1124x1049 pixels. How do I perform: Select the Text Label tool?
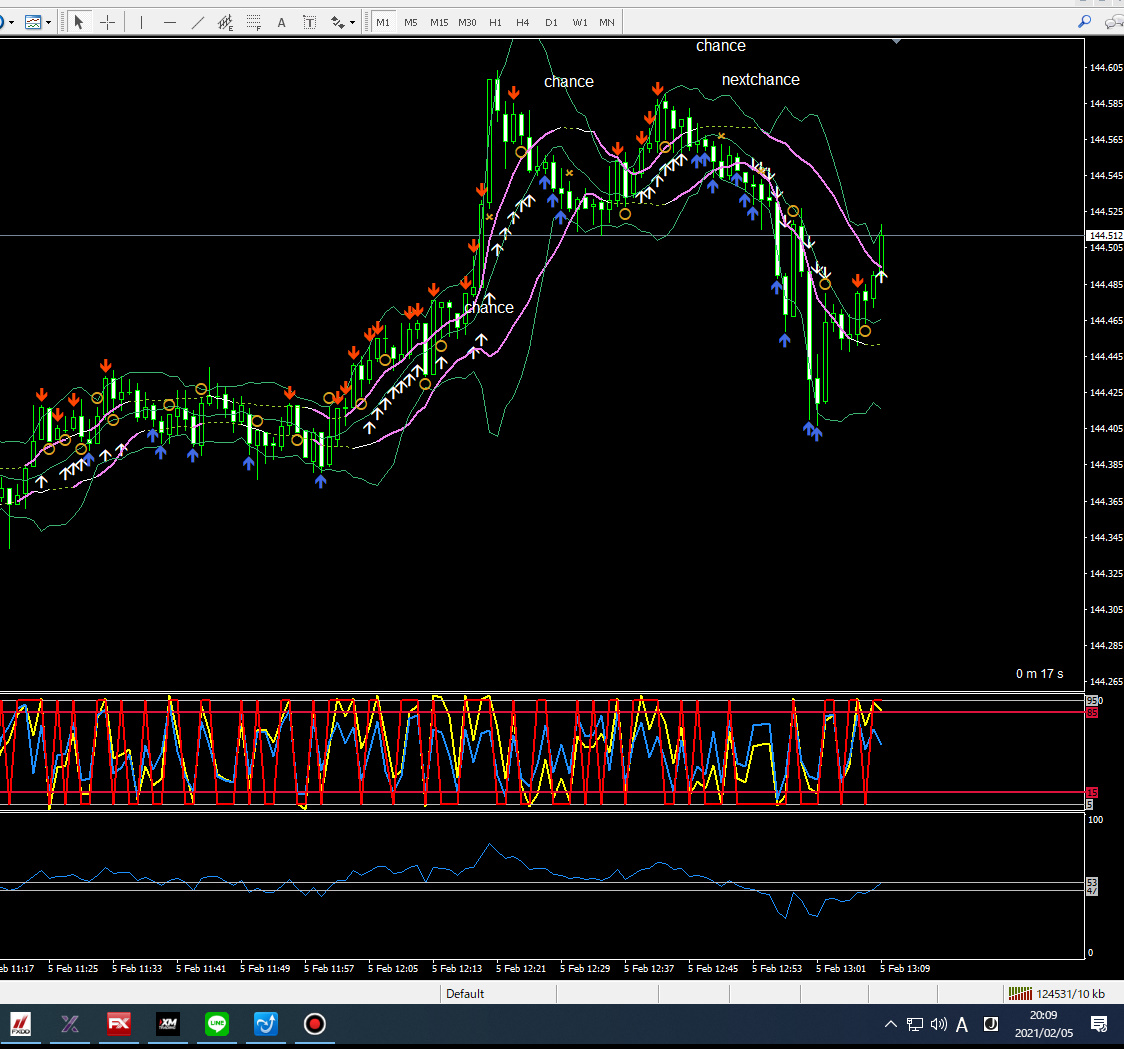310,22
